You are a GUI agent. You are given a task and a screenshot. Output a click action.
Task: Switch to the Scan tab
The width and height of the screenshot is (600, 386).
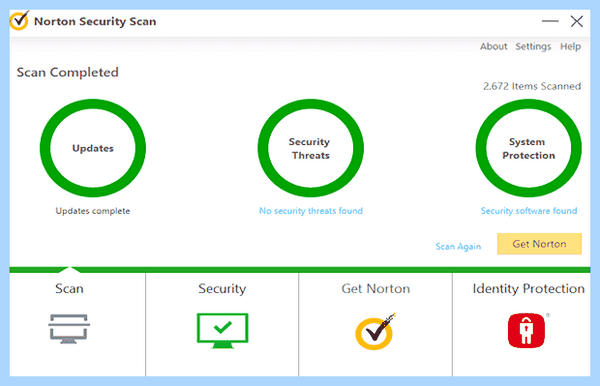click(x=69, y=288)
